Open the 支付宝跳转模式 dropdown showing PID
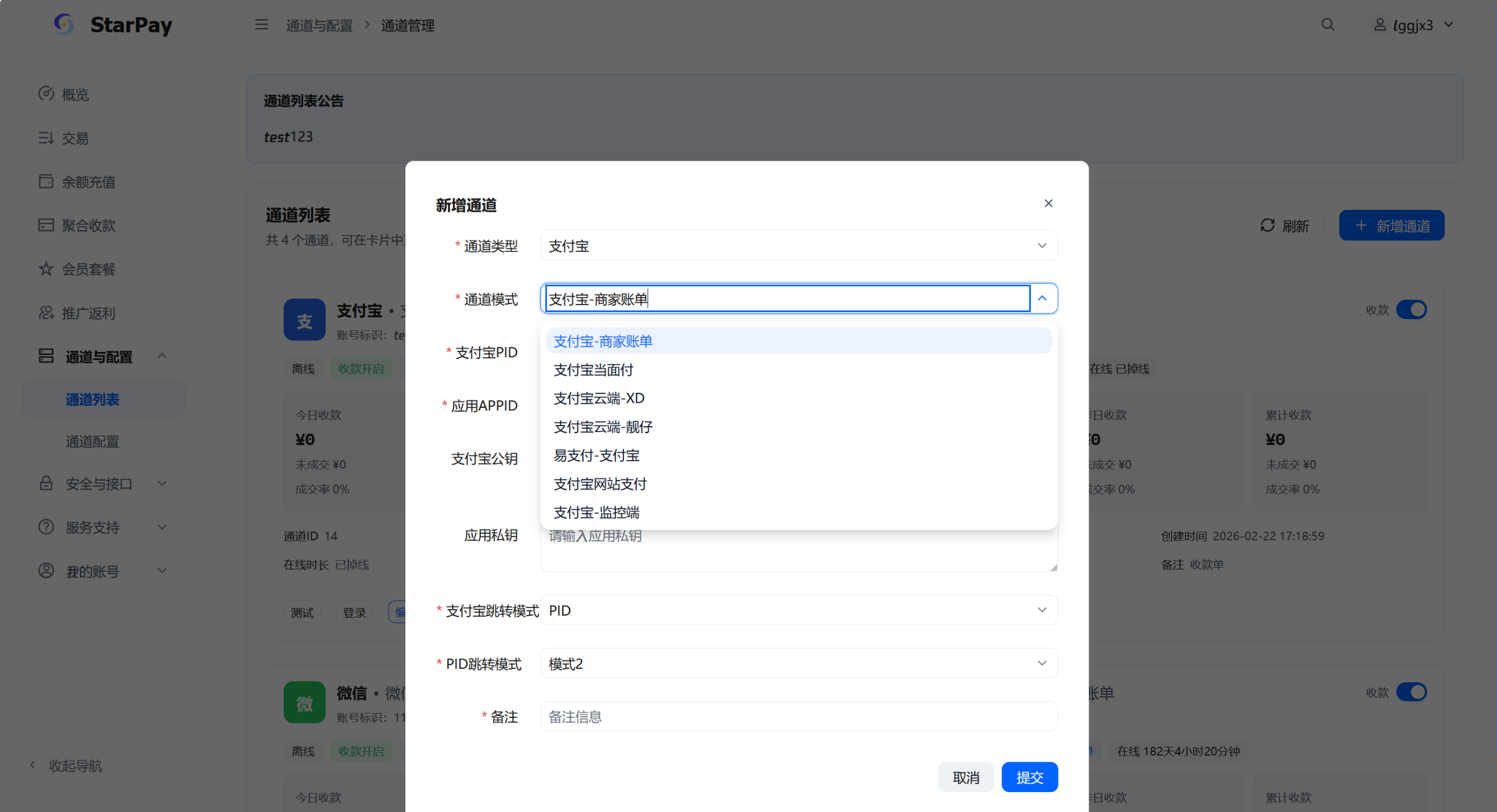 (x=799, y=610)
